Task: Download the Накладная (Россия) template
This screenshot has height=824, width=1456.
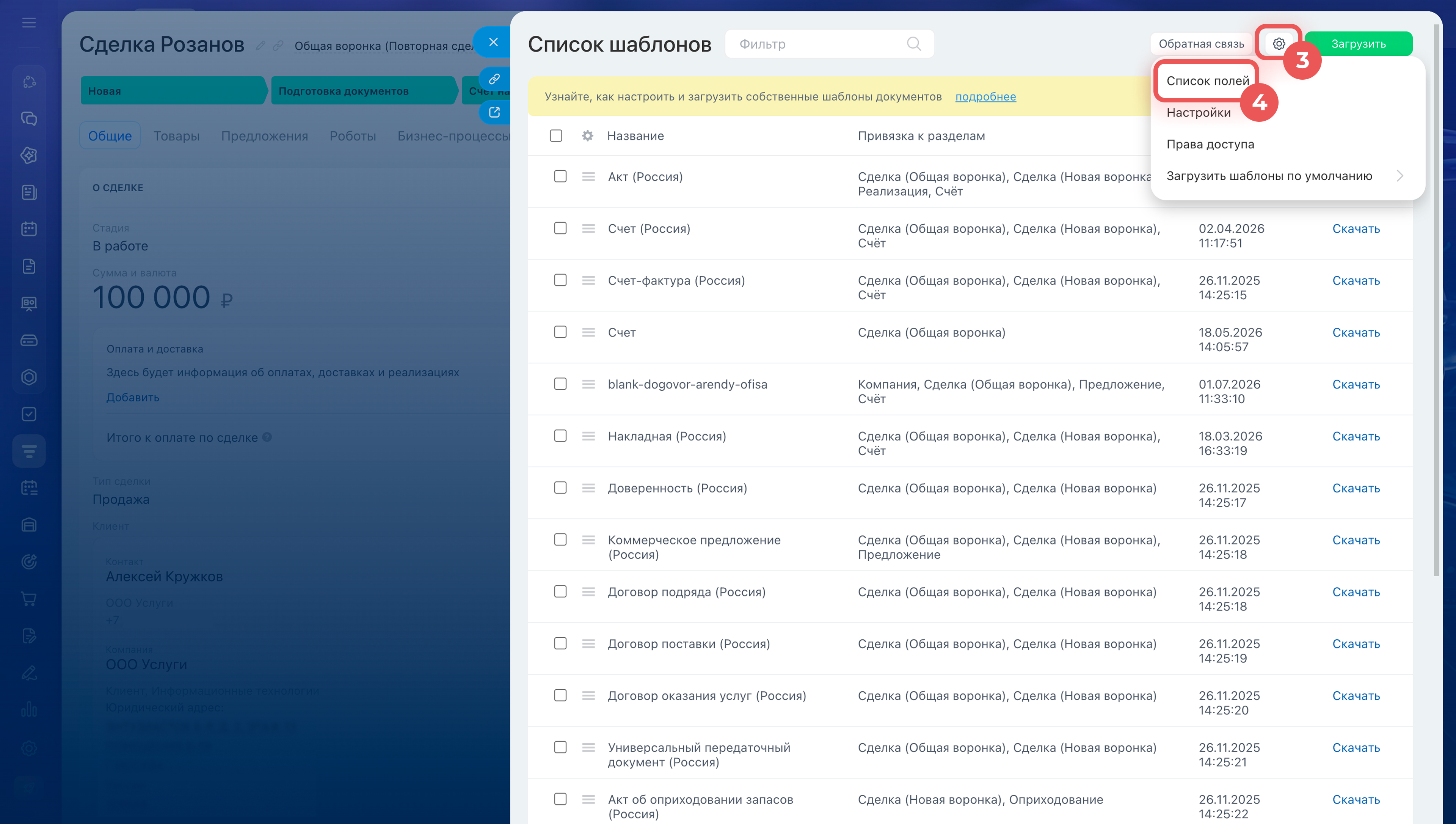Action: pyautogui.click(x=1356, y=436)
